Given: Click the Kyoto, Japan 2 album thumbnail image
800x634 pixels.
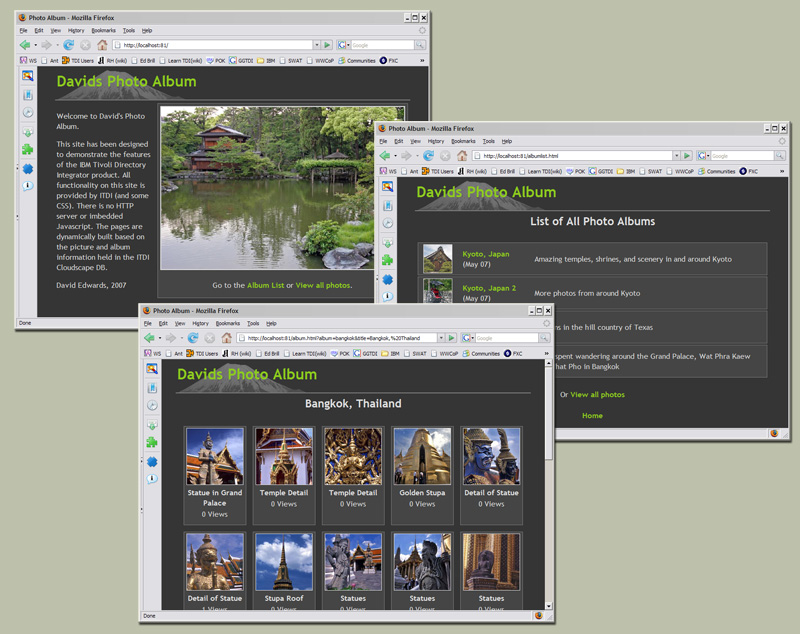Looking at the screenshot, I should 438,291.
